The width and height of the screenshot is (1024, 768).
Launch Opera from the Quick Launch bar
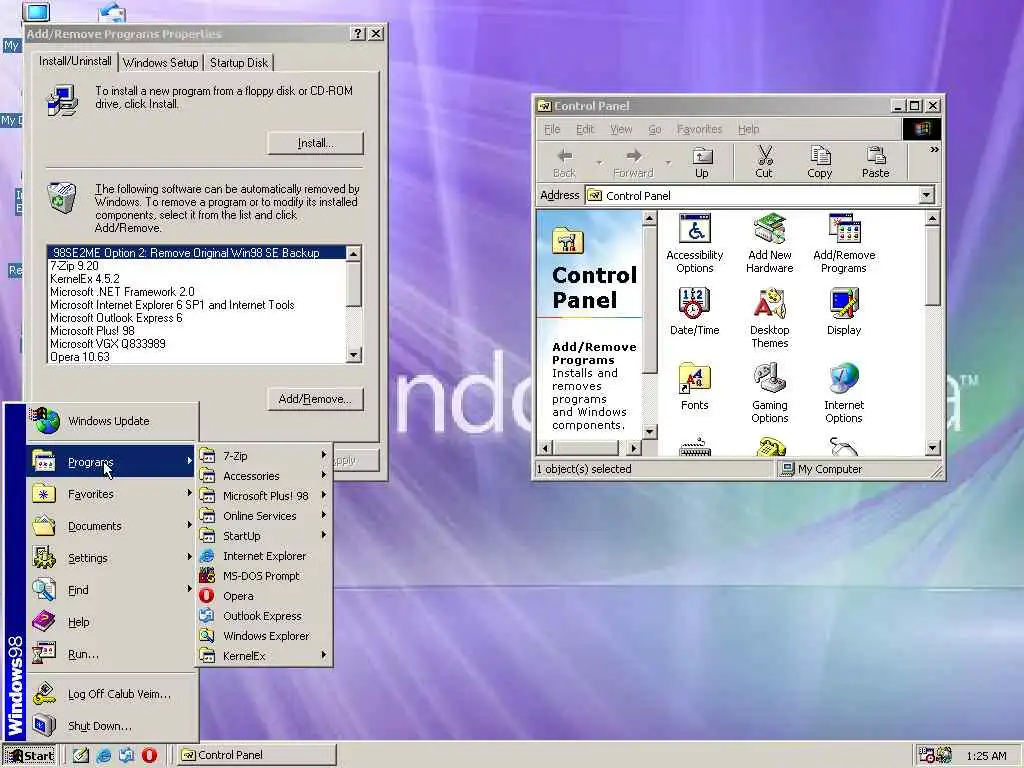[150, 755]
